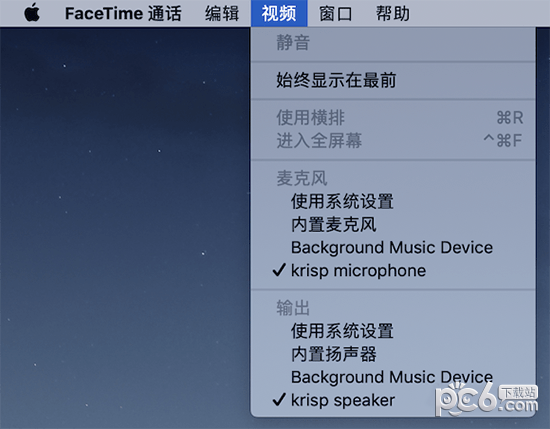Pick Background Music Device under 麦克风
The image size is (550, 429).
(393, 248)
